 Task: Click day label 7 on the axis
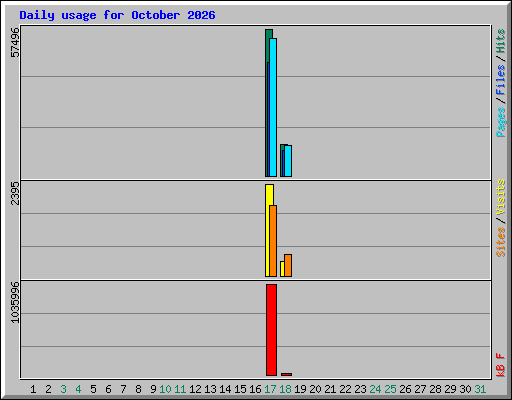click(x=123, y=389)
